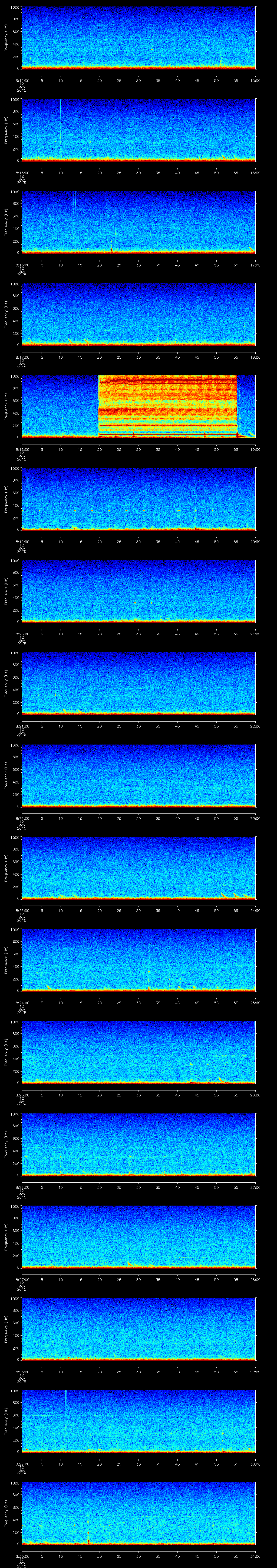277x1568 pixels.
Task: Click the 30-second tick label under 8:18:00 panel
Action: pyautogui.click(x=138, y=449)
